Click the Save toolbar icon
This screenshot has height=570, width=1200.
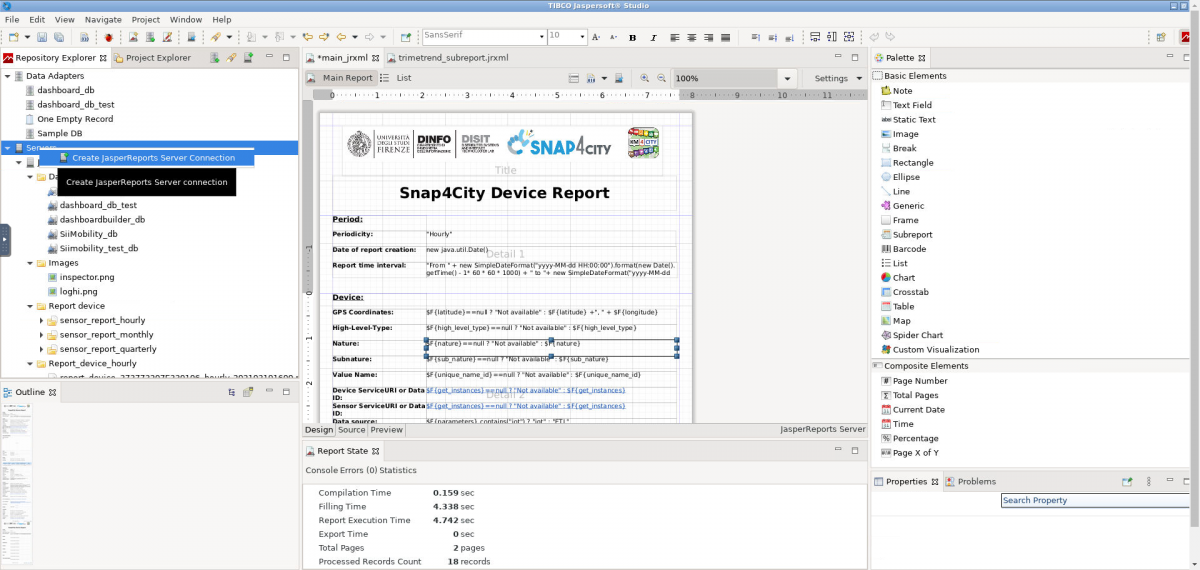(x=43, y=38)
